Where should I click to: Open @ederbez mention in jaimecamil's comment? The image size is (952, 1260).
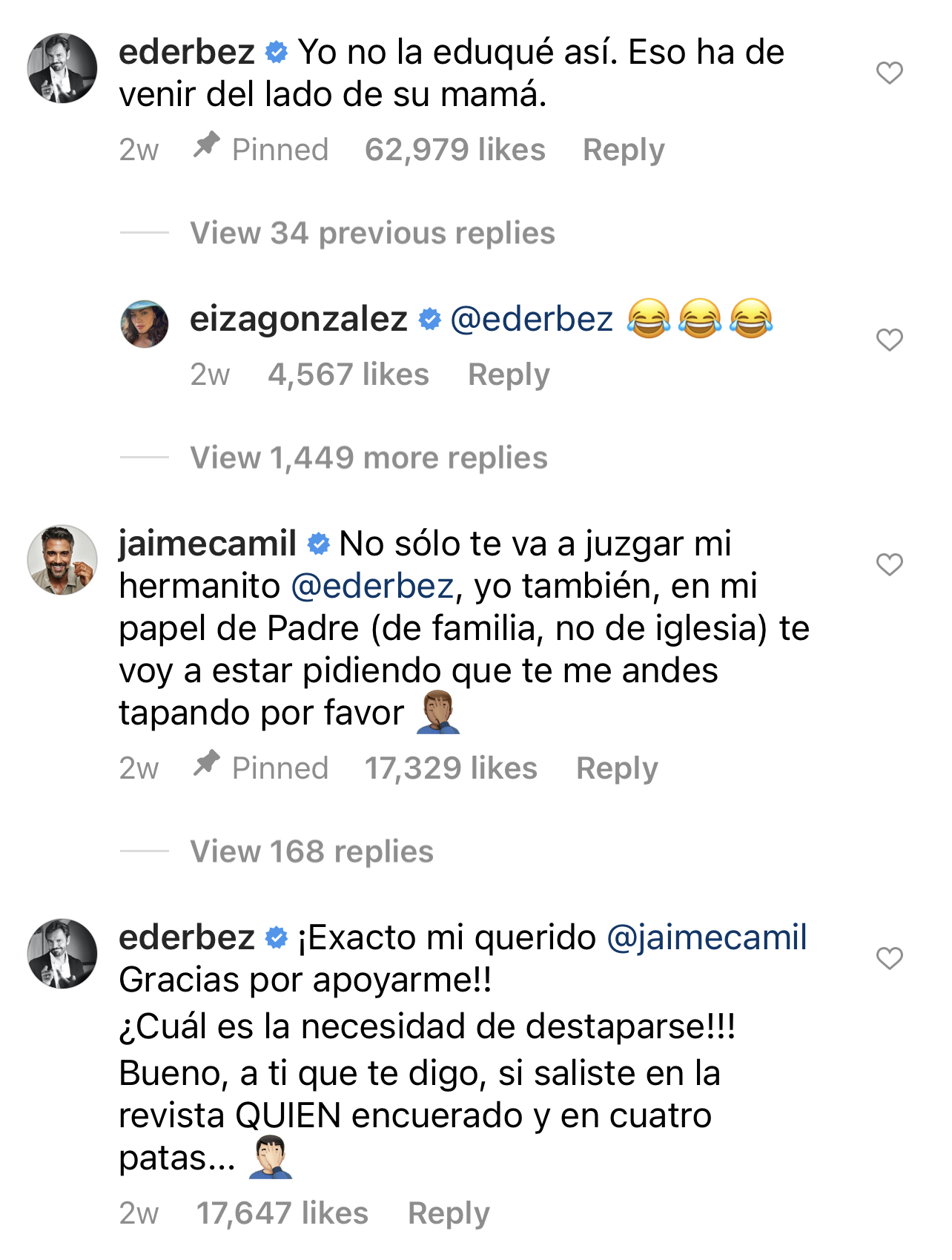pos(372,586)
